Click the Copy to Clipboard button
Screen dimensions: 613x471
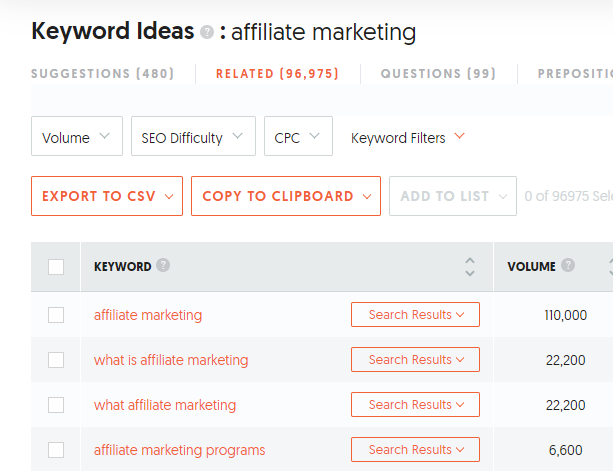click(286, 196)
